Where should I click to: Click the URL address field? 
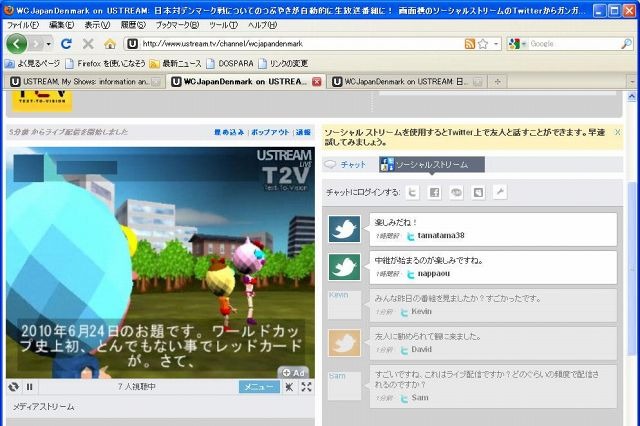tap(302, 44)
